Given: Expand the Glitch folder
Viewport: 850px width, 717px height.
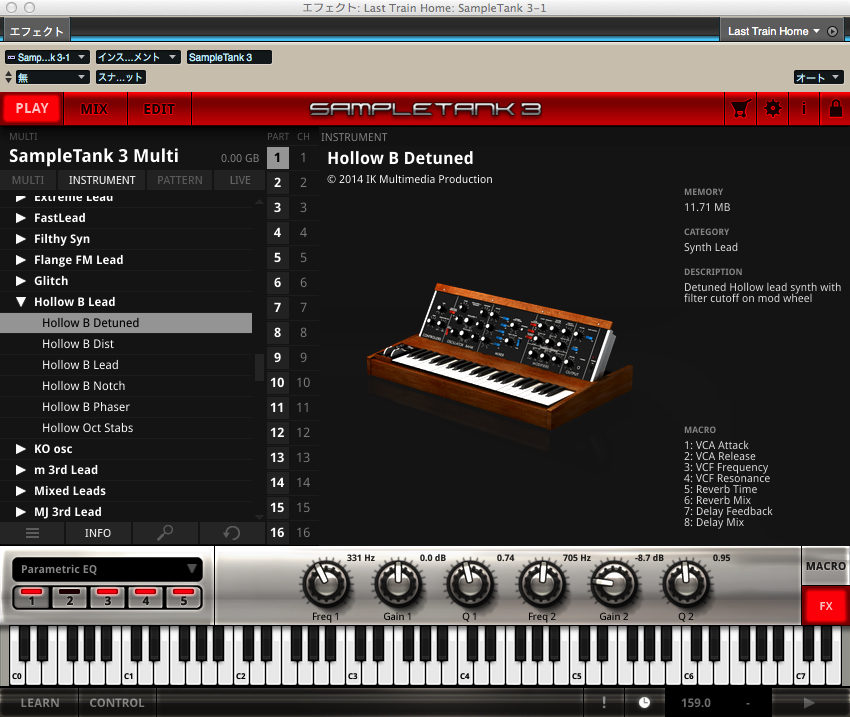Looking at the screenshot, I should (21, 281).
